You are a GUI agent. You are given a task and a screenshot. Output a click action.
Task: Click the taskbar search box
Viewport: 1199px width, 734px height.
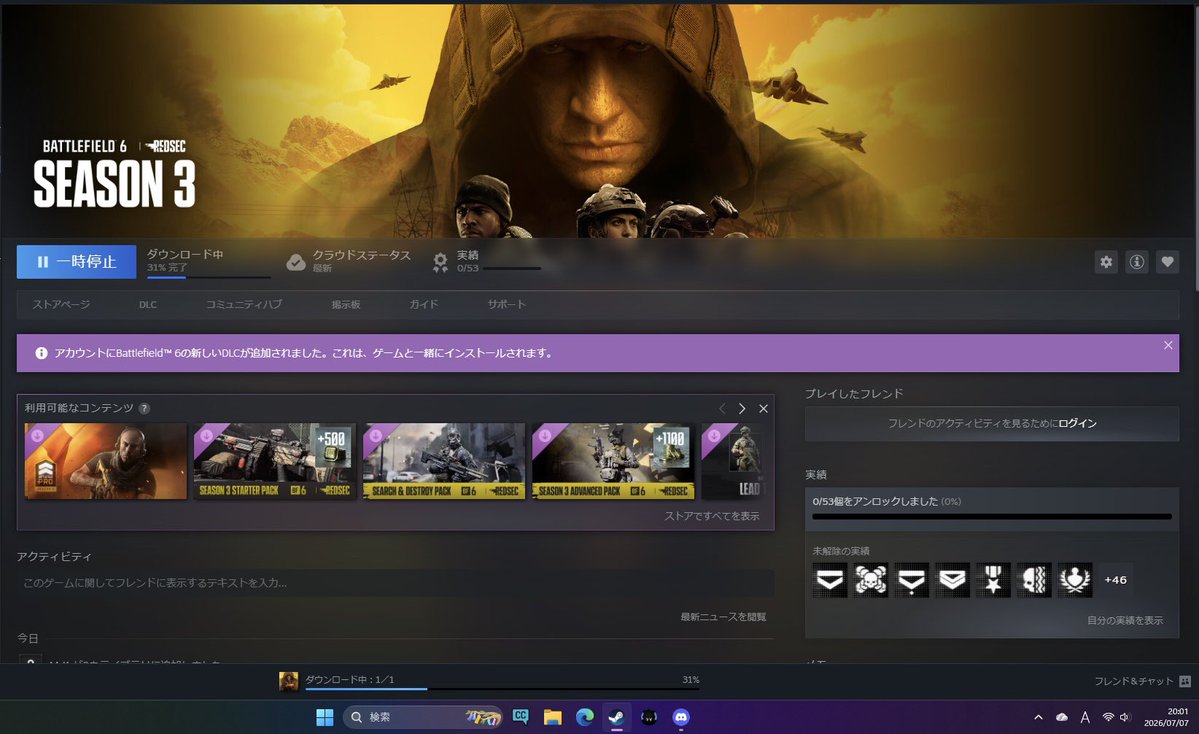[423, 717]
